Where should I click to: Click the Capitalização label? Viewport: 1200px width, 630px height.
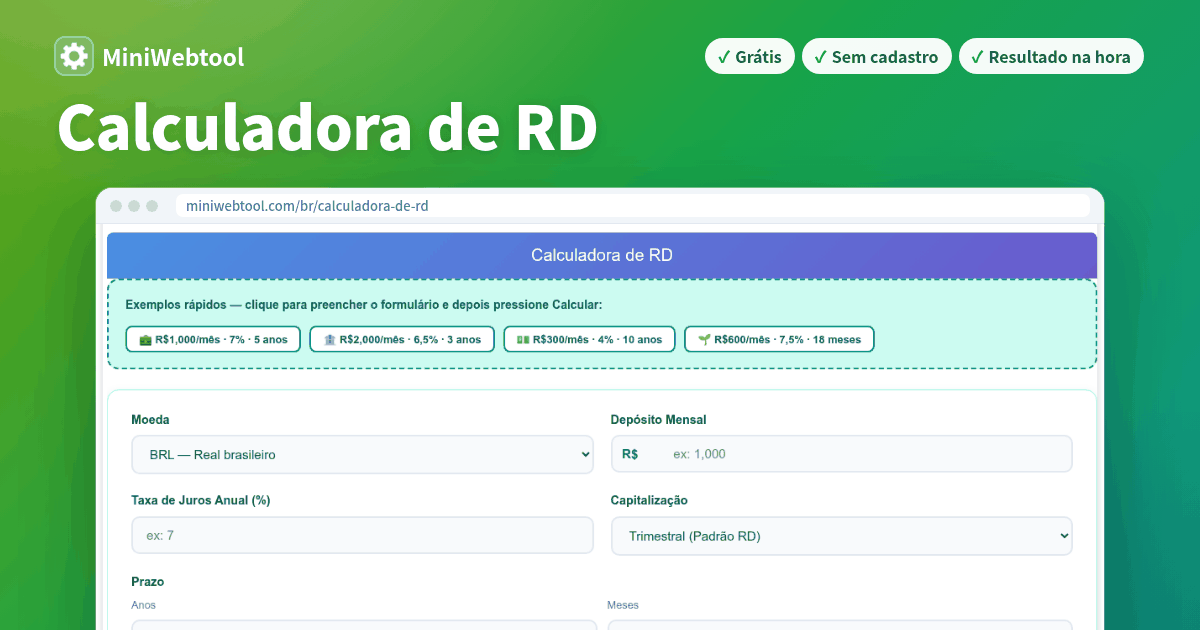649,500
